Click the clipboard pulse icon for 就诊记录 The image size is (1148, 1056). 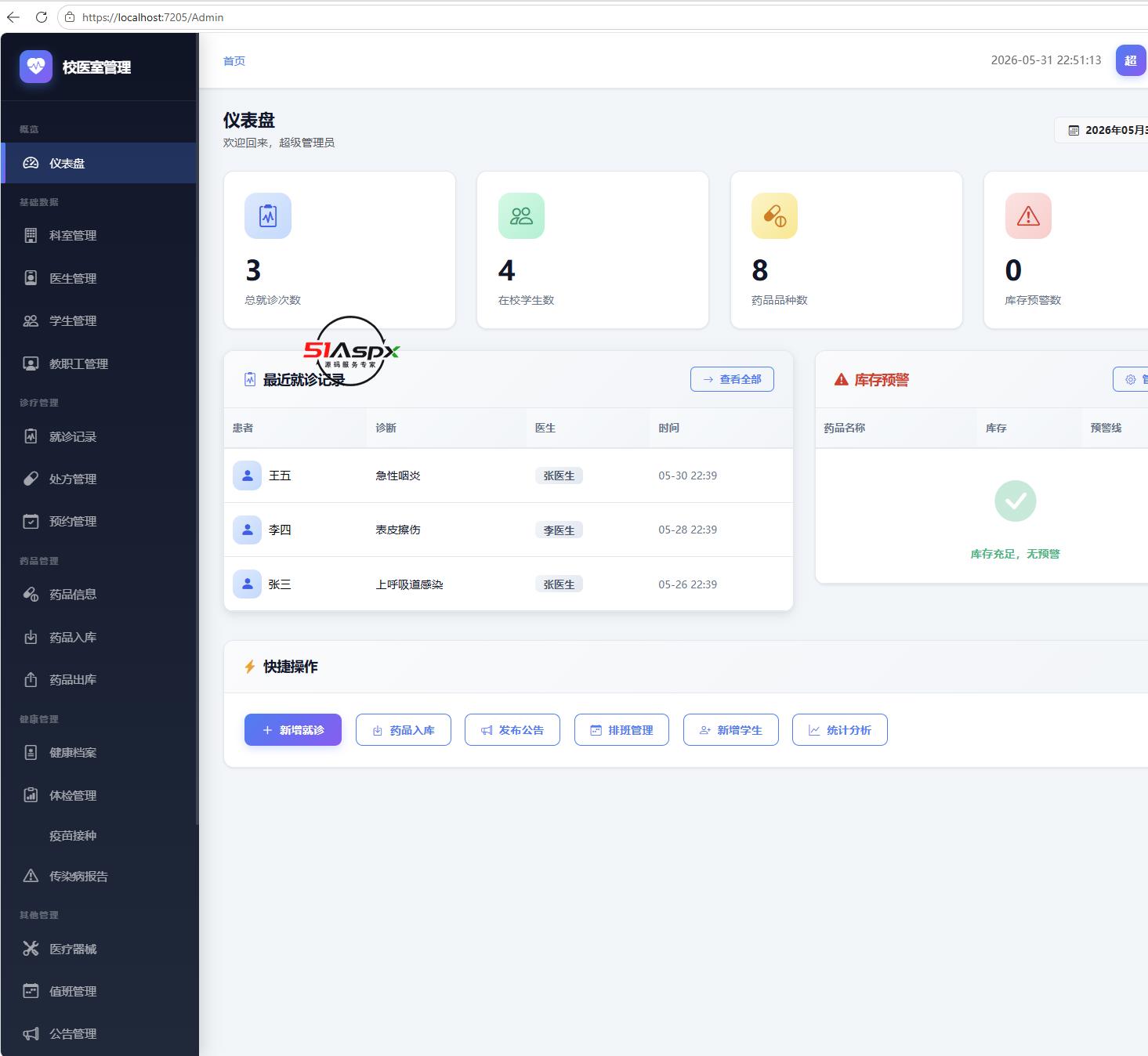click(x=31, y=436)
